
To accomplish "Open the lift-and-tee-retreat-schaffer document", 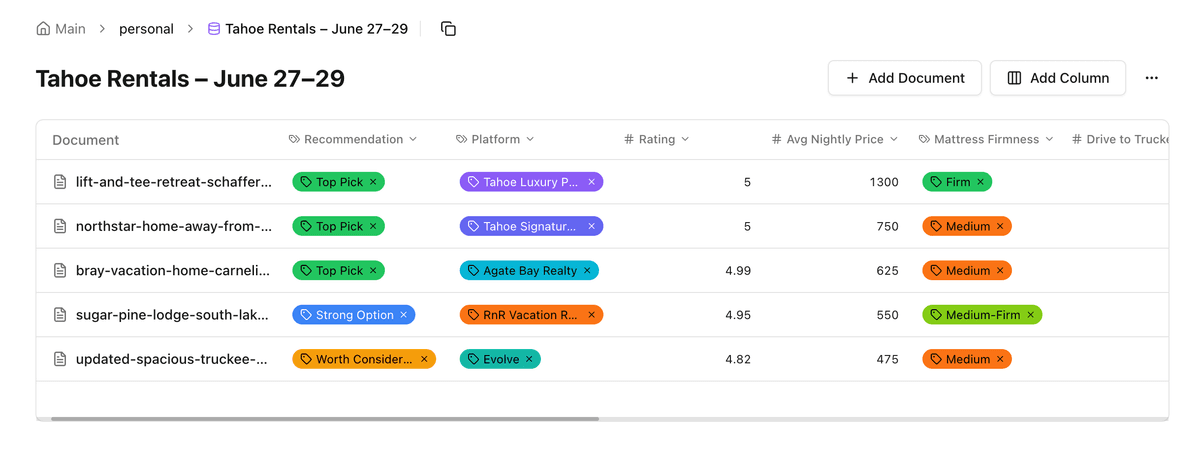I will (174, 182).
